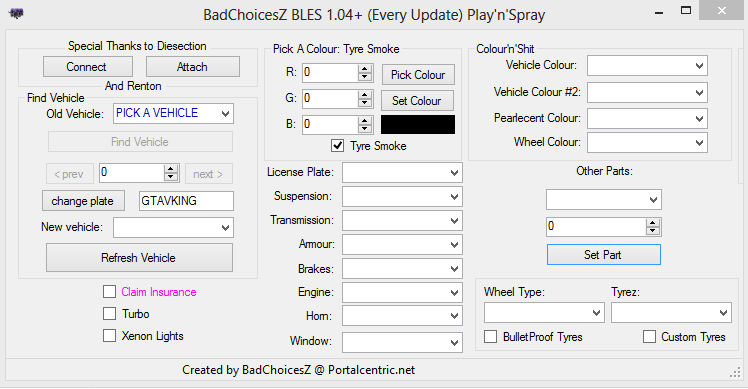Toggle the Turbo checkbox
The image size is (748, 389).
(x=109, y=314)
